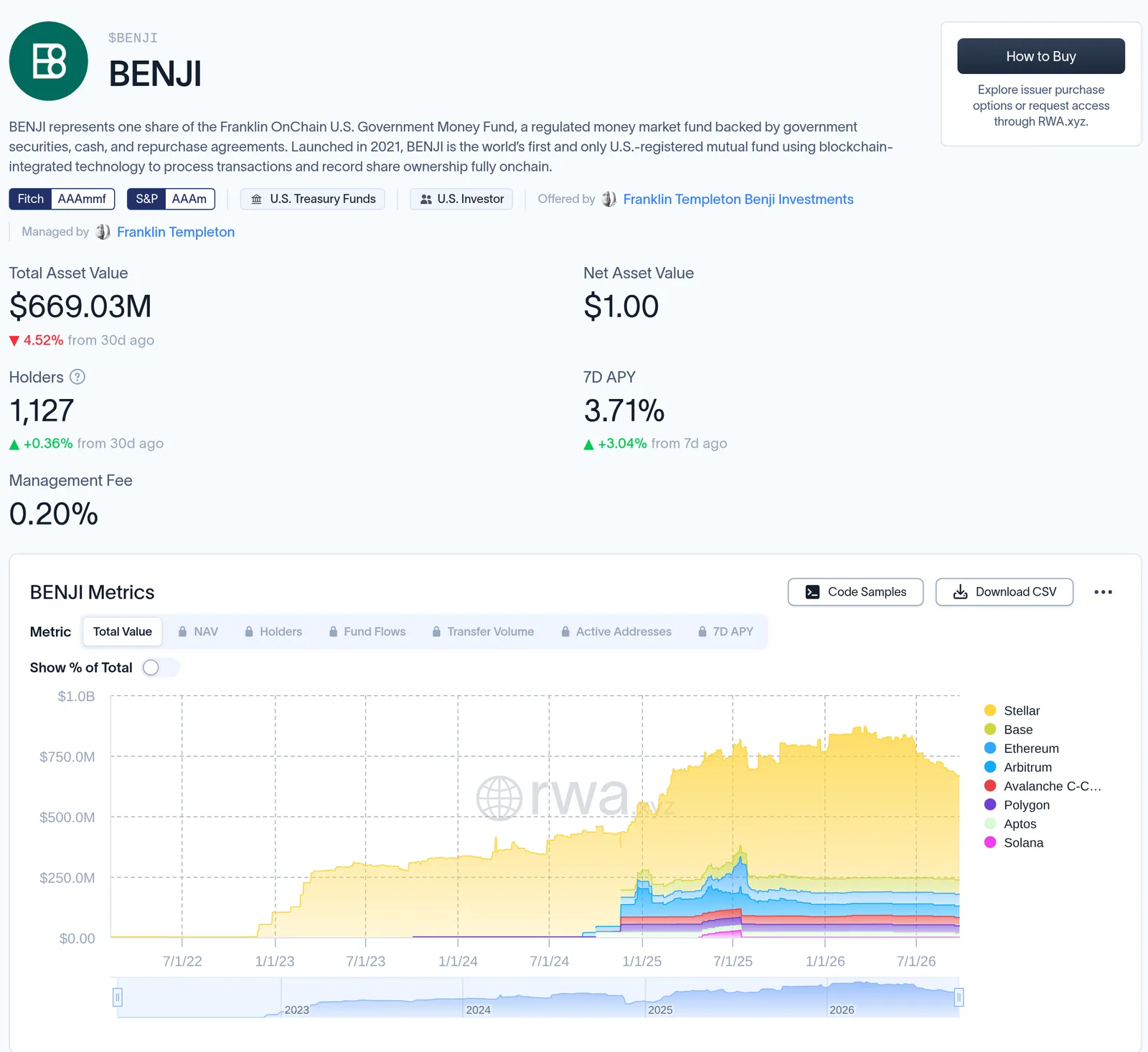Click the Franklin portrait icon next to Managed by

click(x=103, y=232)
